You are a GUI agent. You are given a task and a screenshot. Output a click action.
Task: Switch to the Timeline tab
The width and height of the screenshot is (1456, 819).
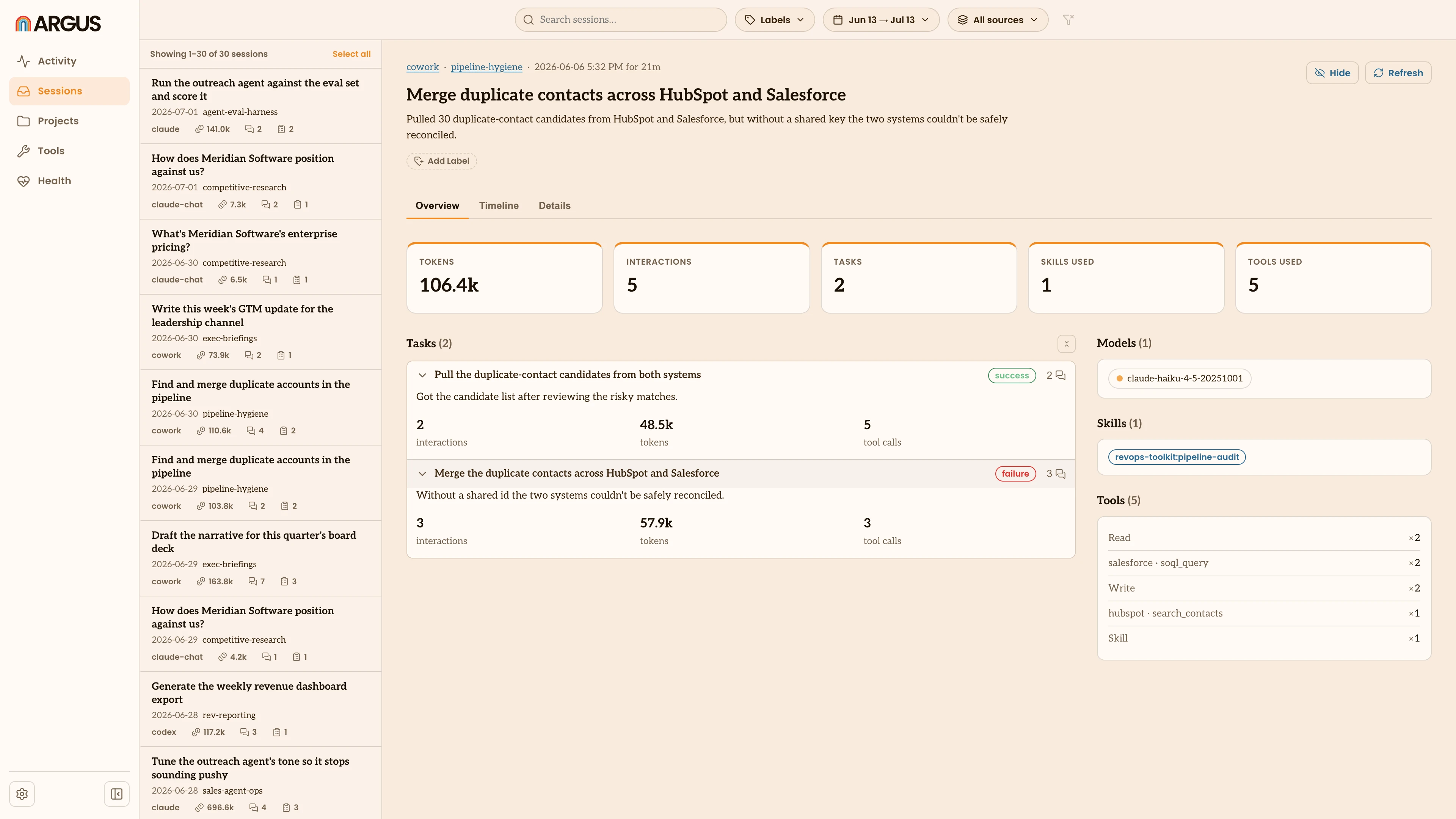pos(499,206)
